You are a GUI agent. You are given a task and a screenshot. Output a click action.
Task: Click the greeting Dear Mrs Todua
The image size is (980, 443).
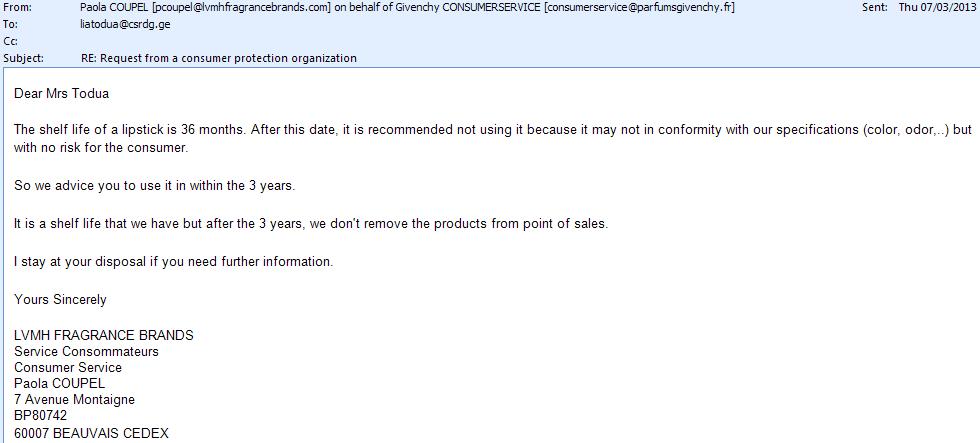coord(61,94)
